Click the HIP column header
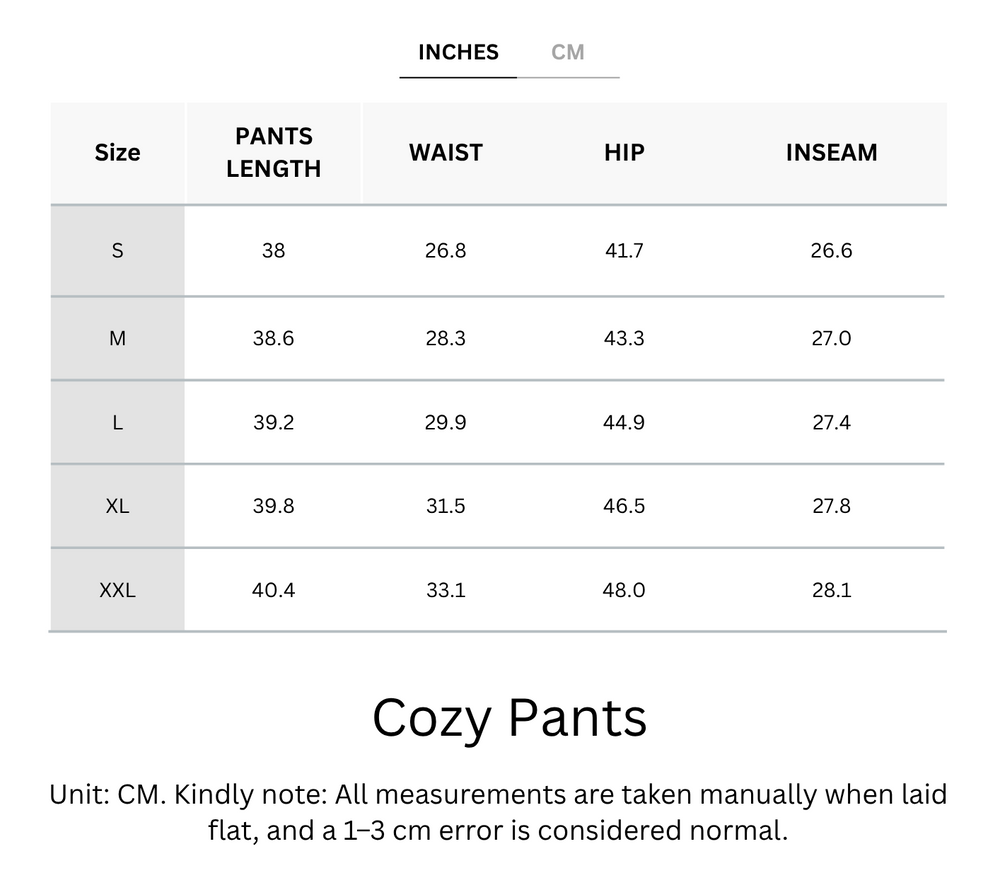 (624, 153)
